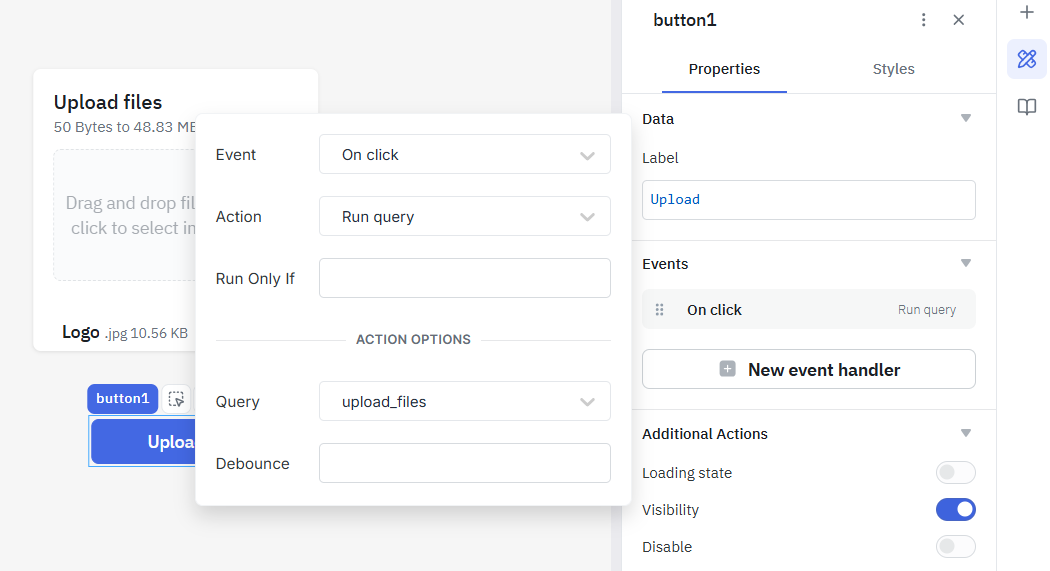This screenshot has height=571, width=1050.
Task: Switch to the Properties tab
Action: tap(724, 69)
